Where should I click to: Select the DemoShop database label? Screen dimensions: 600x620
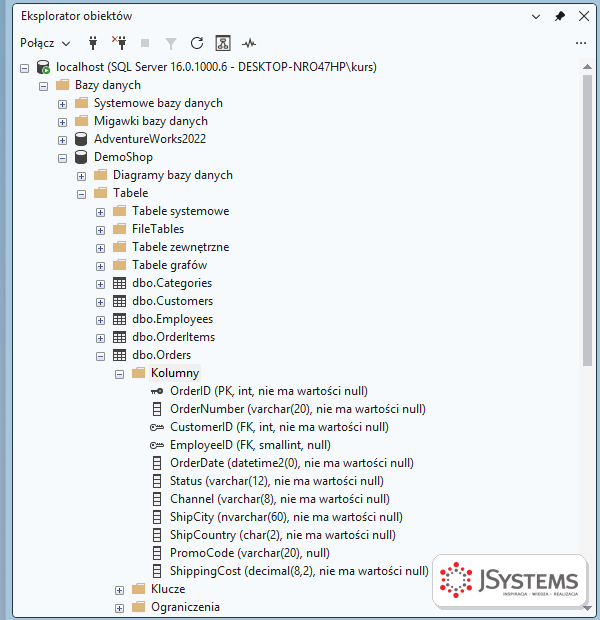(123, 157)
